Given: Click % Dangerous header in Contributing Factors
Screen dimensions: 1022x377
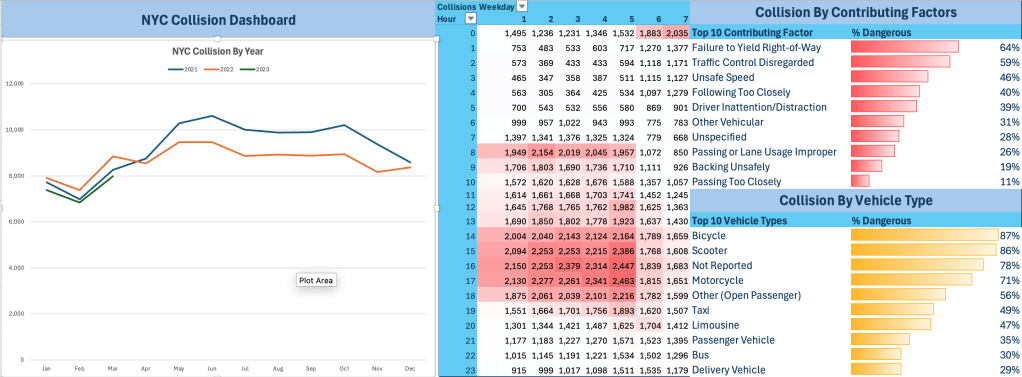Looking at the screenshot, I should tap(881, 32).
